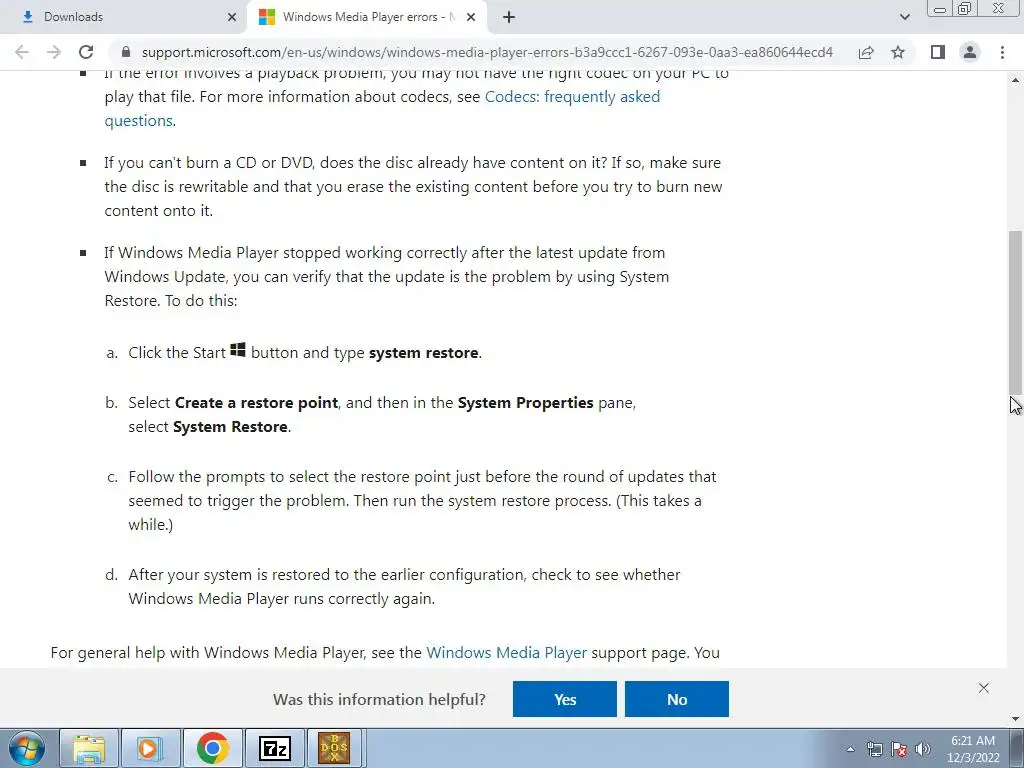Restore down the Chrome window
1024x768 pixels.
(964, 9)
